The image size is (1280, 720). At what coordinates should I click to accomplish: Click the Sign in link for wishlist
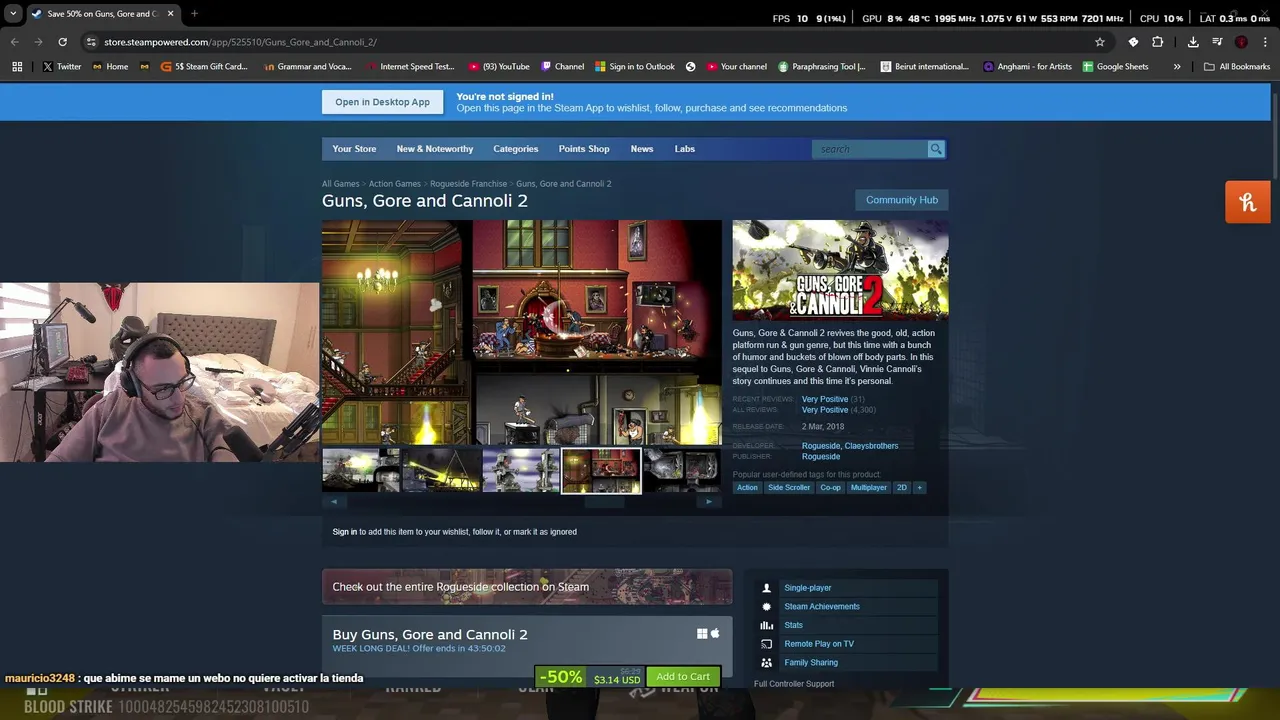[x=345, y=532]
